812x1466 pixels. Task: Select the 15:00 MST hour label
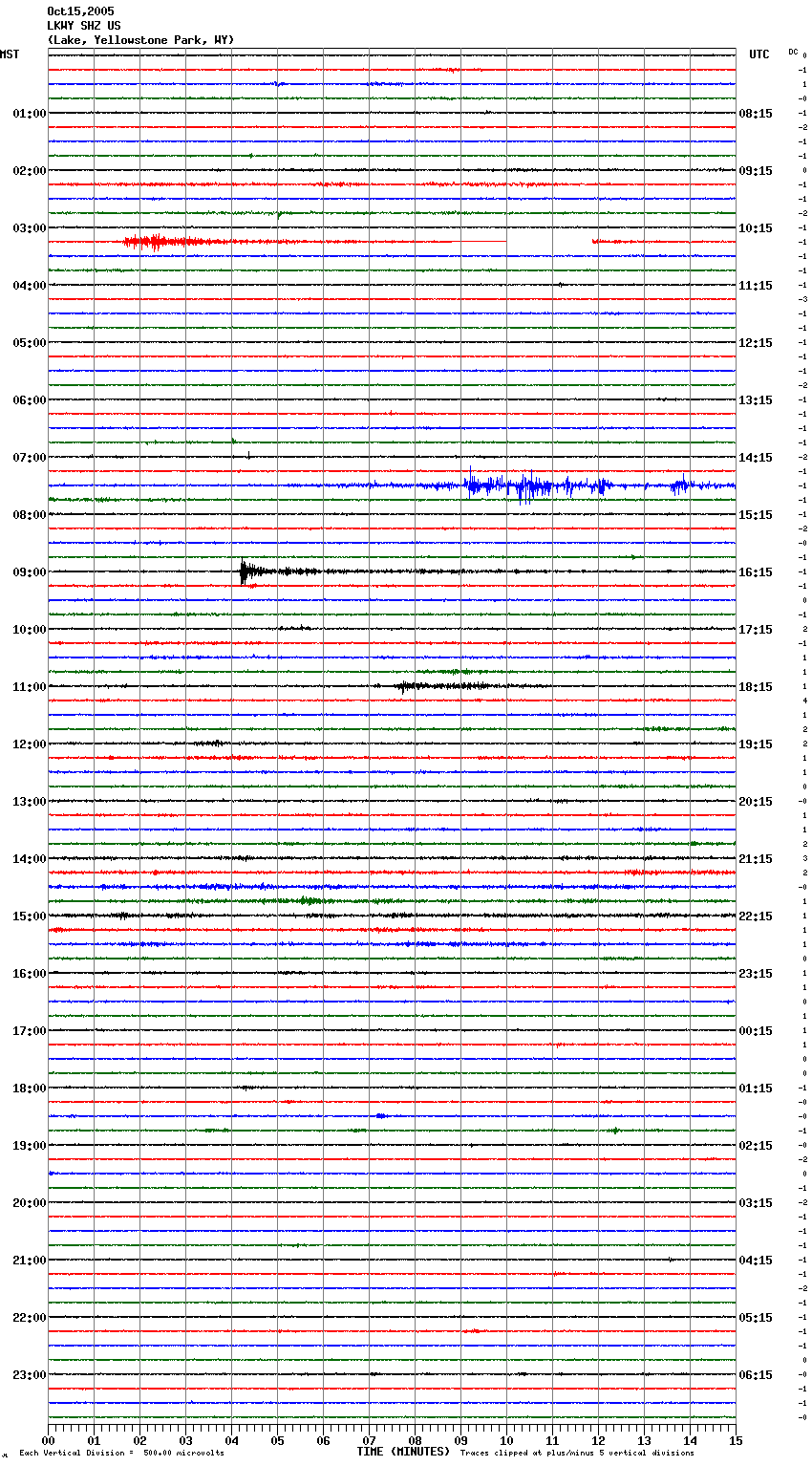coord(30,916)
